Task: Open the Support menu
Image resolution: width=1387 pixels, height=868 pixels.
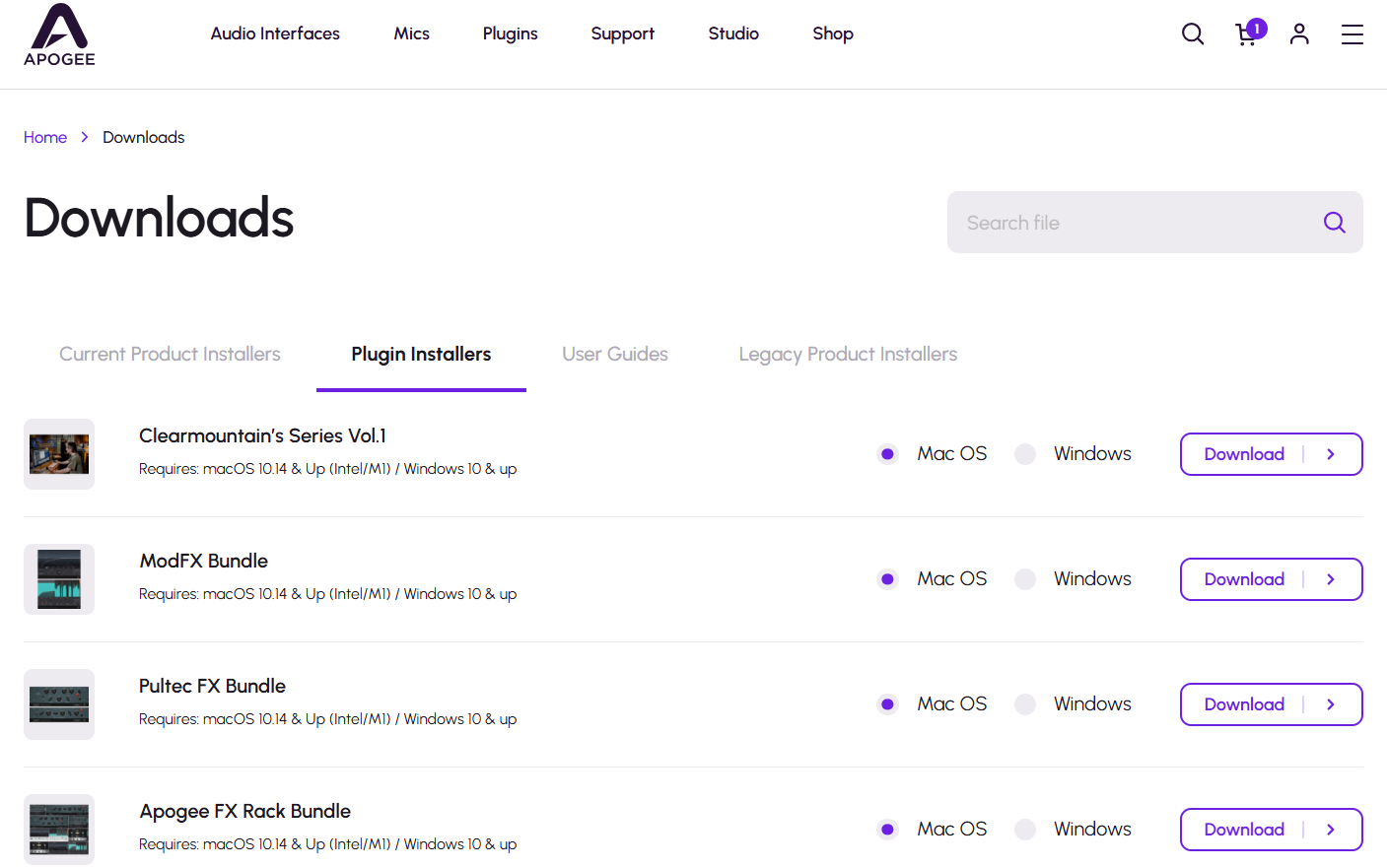Action: [622, 33]
